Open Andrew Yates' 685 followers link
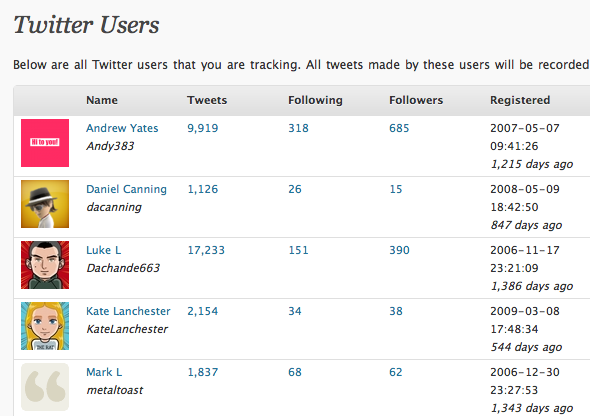 tap(399, 128)
